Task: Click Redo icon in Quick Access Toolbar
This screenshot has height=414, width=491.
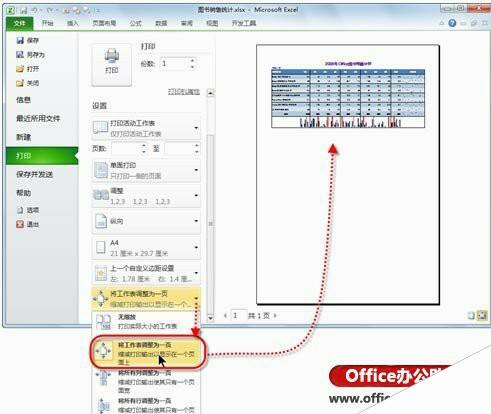Action: click(50, 10)
